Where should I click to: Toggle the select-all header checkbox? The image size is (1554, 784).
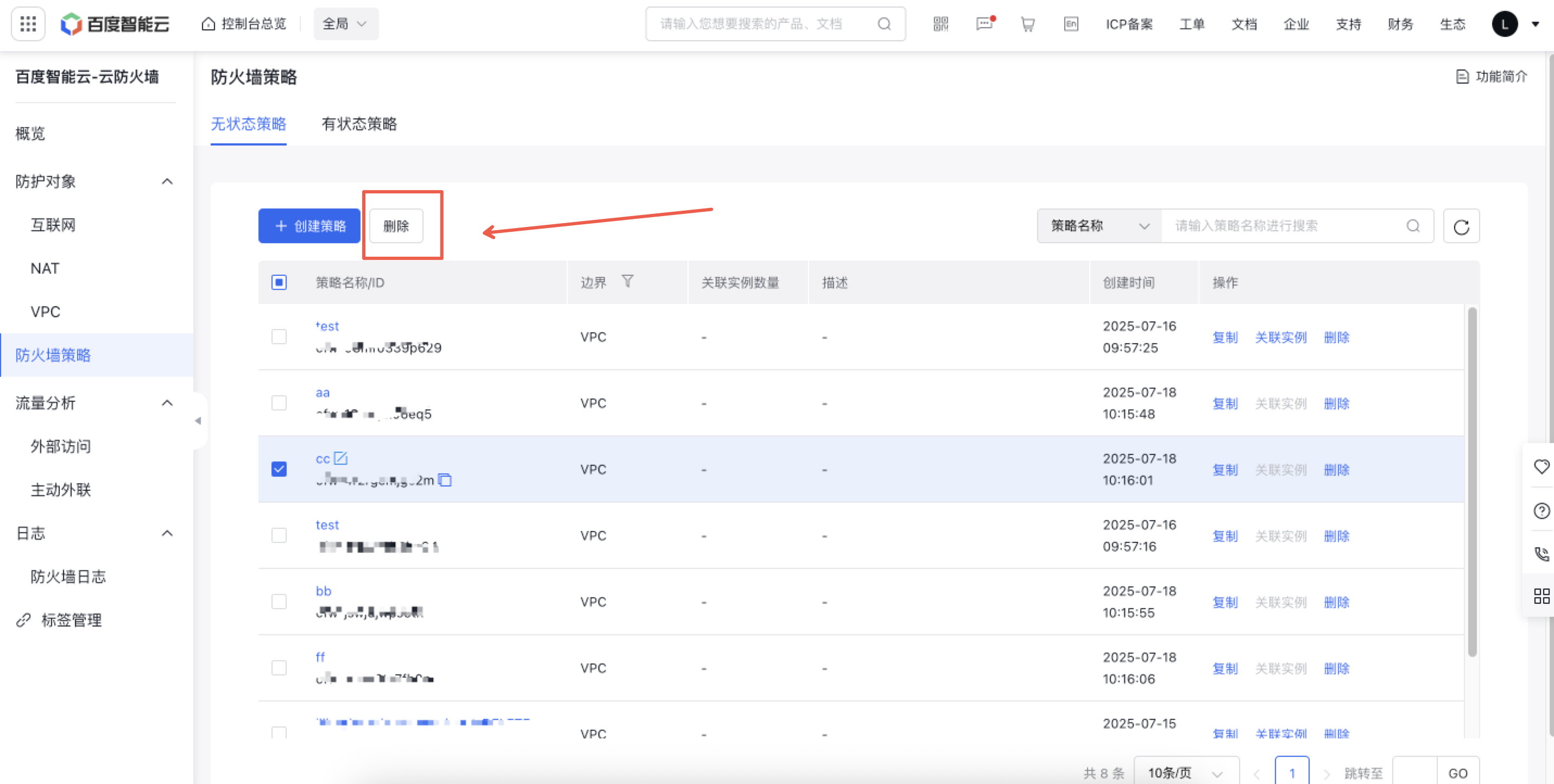[x=279, y=282]
